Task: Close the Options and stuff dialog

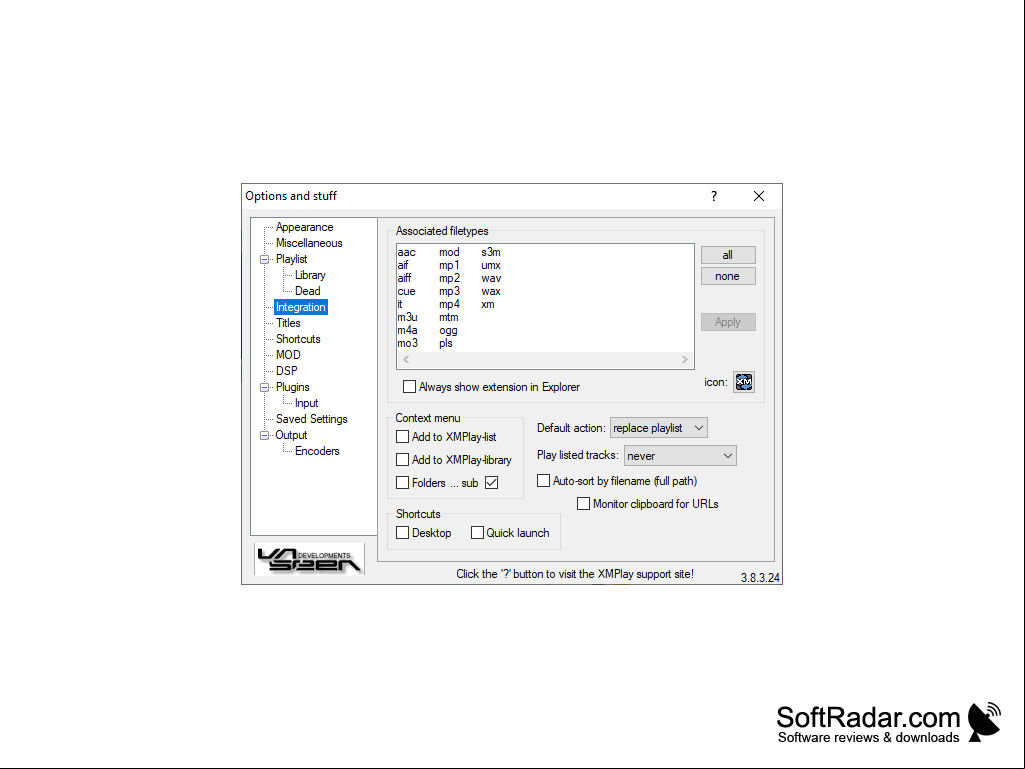Action: (x=759, y=196)
